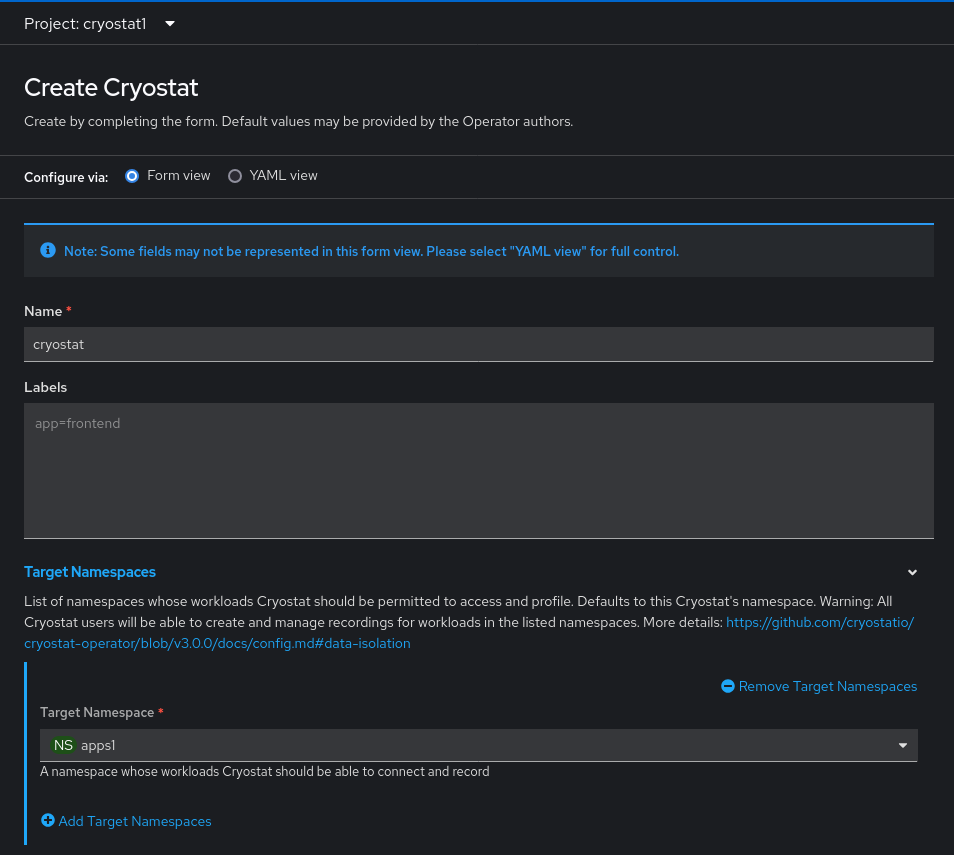Screen dimensions: 954x855
Task: Click the YAML view label text
Action: click(284, 175)
